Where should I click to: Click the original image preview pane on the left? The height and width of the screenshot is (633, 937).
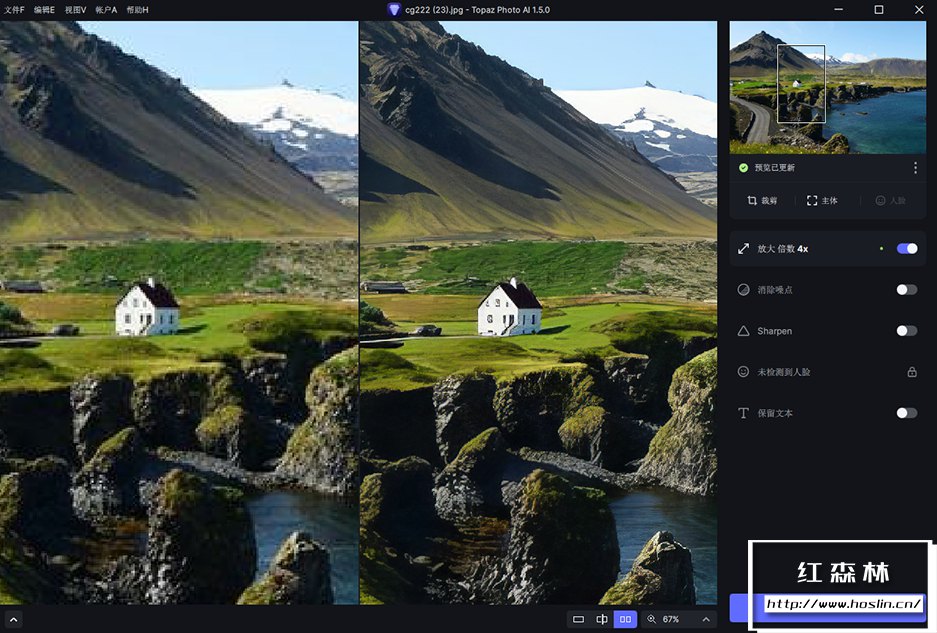[179, 313]
